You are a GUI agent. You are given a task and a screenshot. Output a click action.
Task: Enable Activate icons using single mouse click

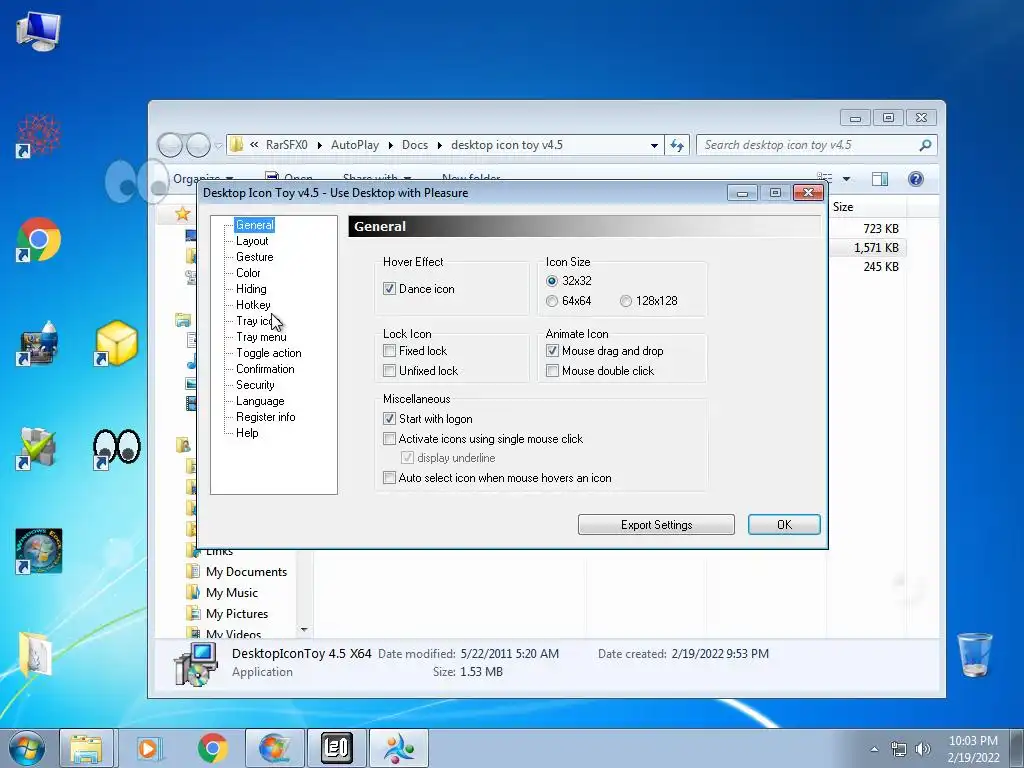pos(389,439)
